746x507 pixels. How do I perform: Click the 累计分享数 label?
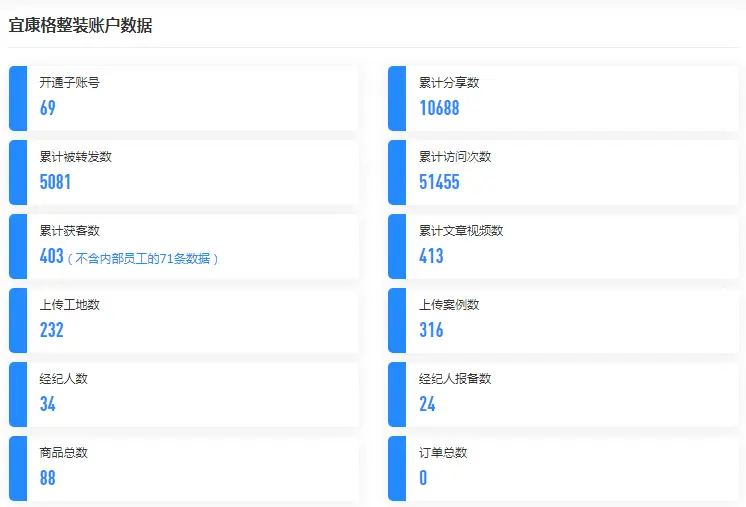pyautogui.click(x=449, y=83)
